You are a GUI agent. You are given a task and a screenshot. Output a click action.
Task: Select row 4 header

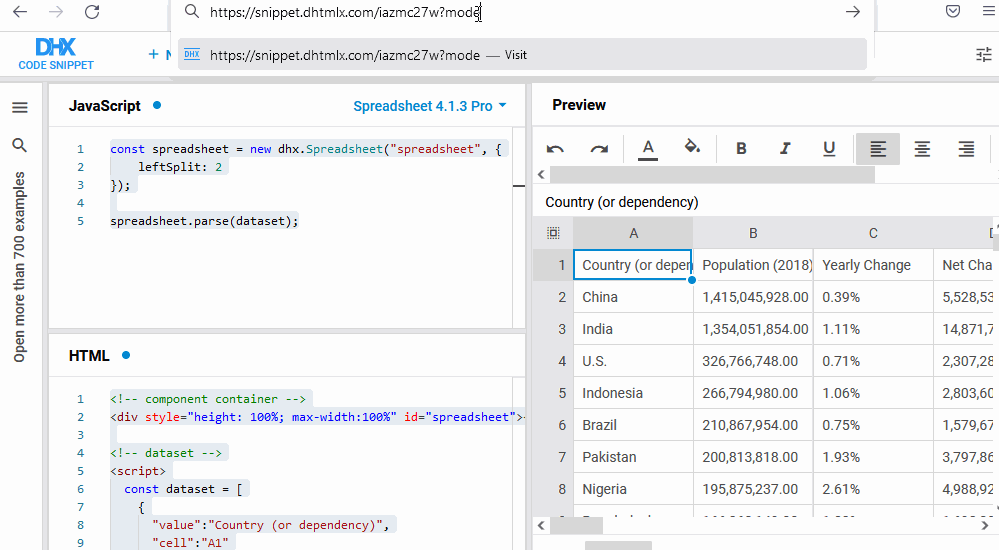point(553,361)
